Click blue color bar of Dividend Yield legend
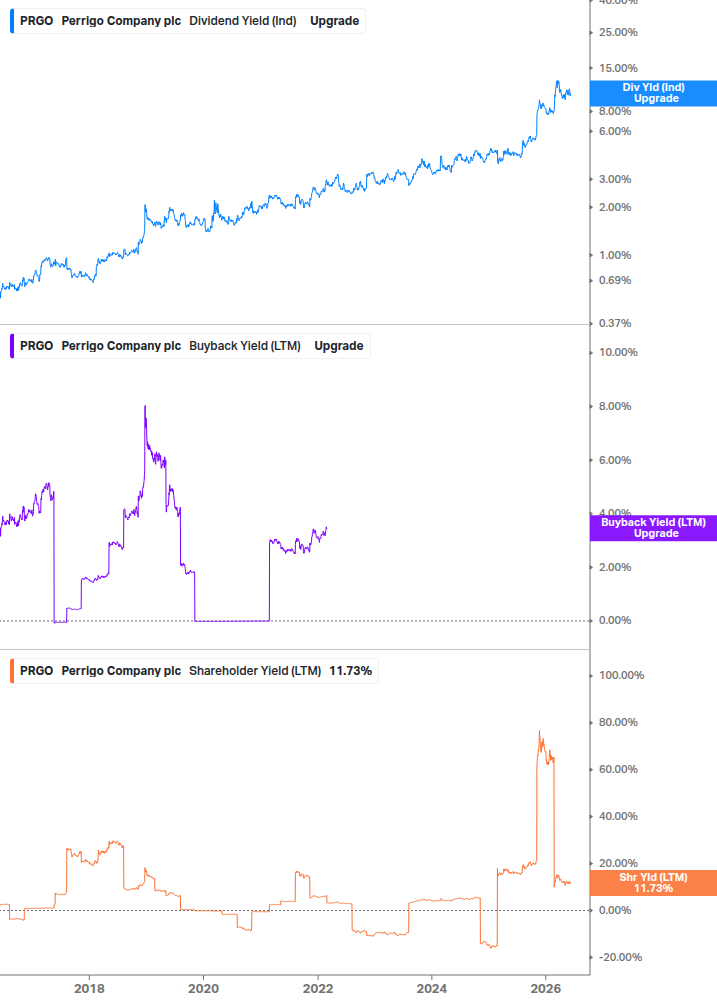The width and height of the screenshot is (717, 1005). pyautogui.click(x=12, y=21)
